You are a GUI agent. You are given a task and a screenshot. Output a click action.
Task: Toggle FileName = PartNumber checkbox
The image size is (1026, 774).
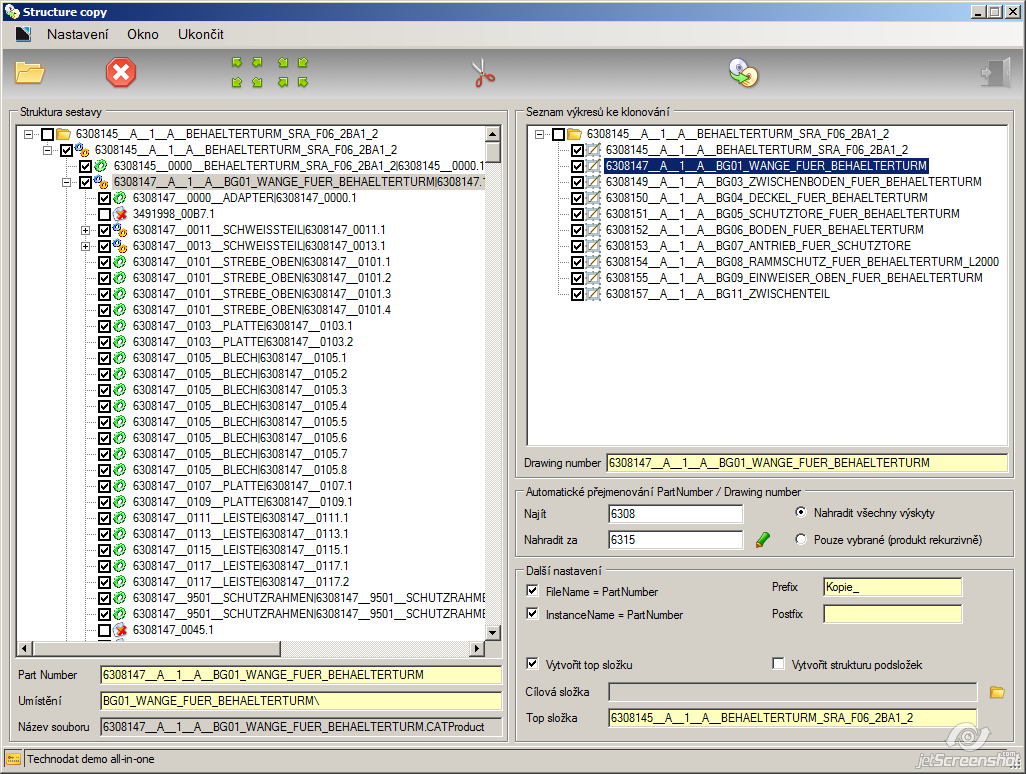tap(533, 591)
